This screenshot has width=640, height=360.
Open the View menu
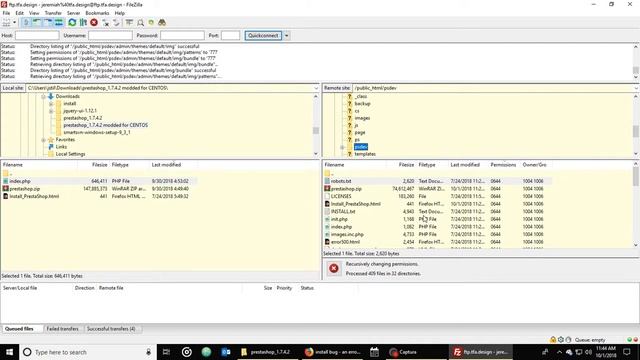[34, 13]
